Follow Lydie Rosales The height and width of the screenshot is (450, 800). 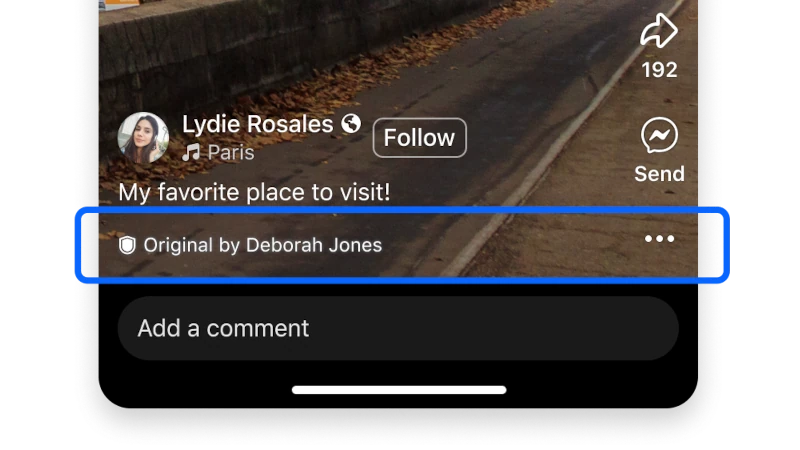pos(419,138)
